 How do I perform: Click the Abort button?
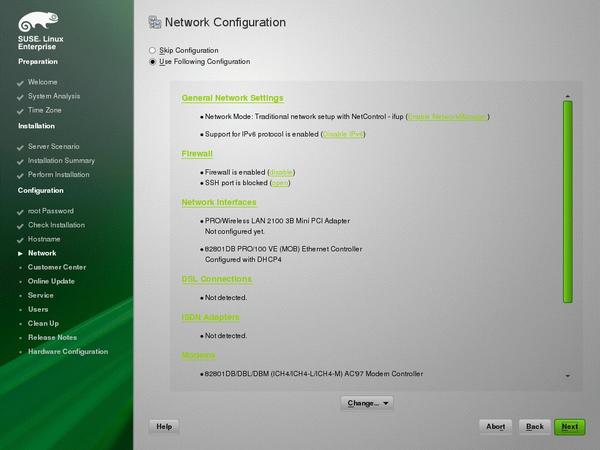point(496,427)
